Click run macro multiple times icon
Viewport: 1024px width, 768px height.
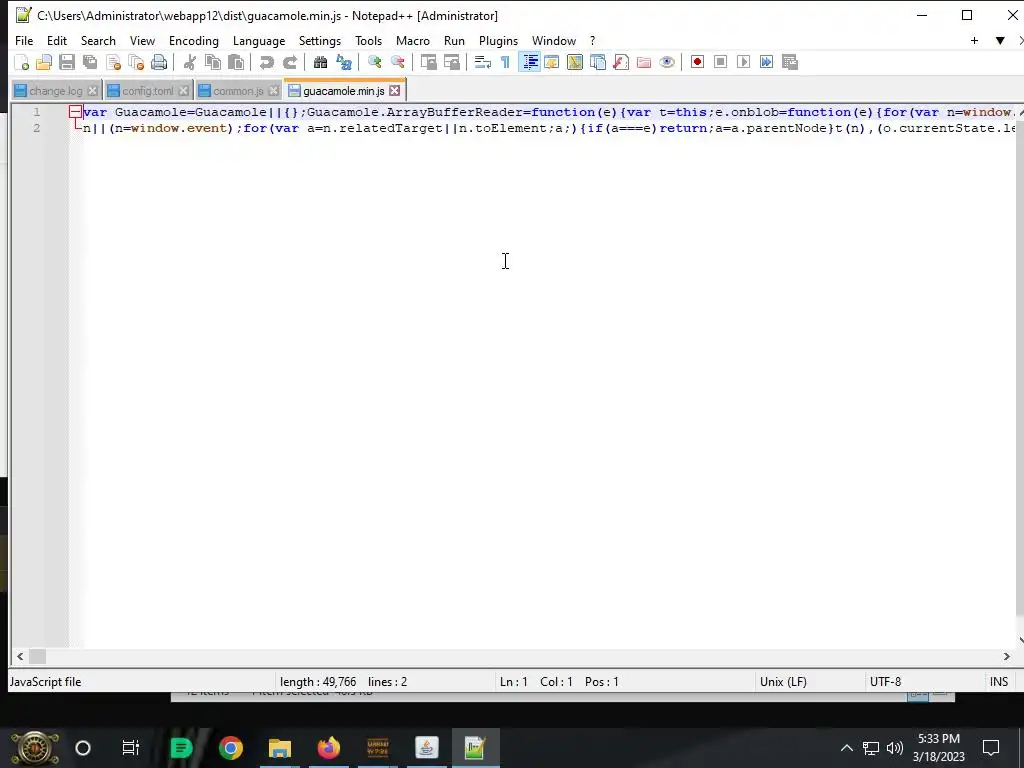point(766,62)
